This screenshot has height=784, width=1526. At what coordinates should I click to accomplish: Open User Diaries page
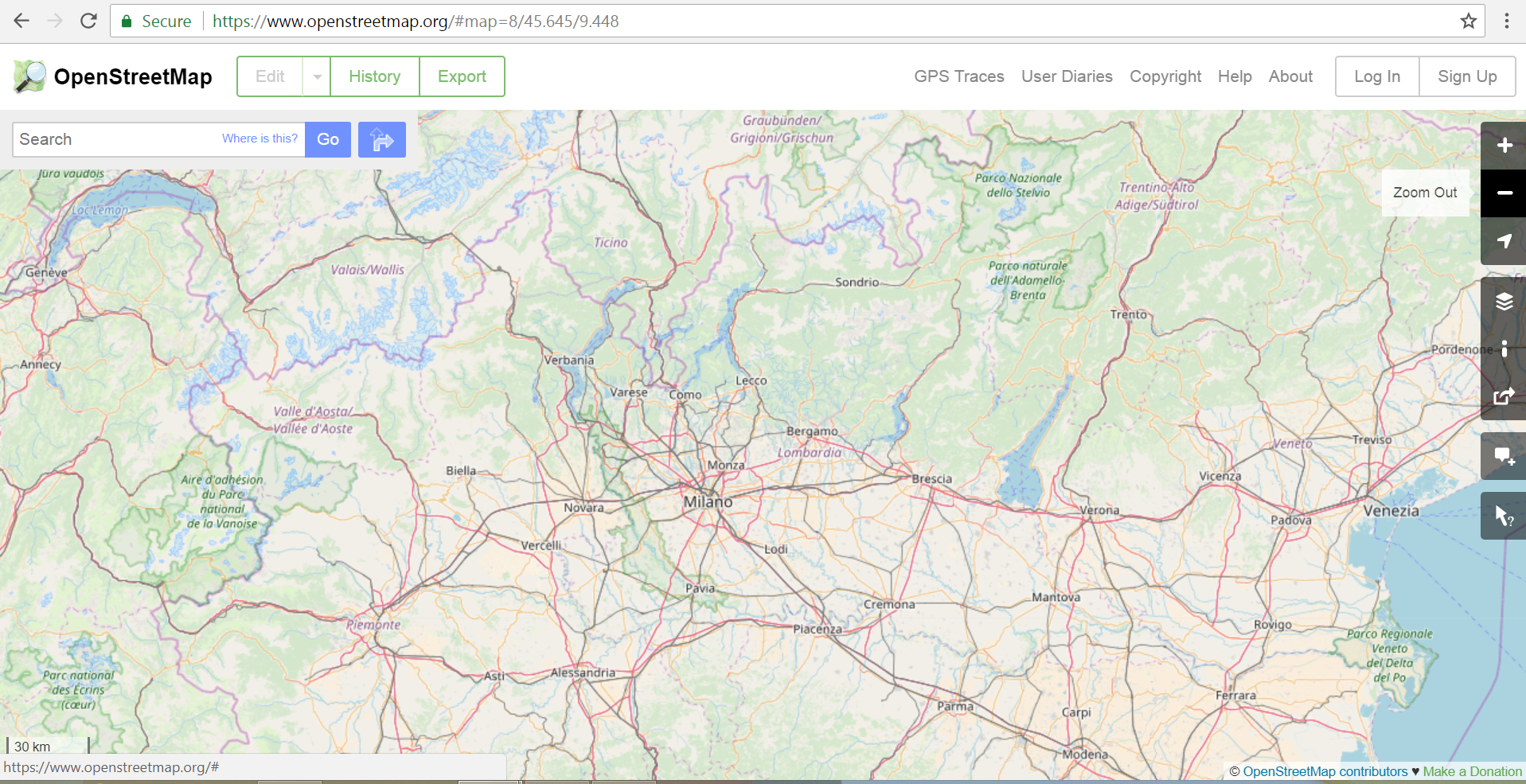(x=1067, y=77)
